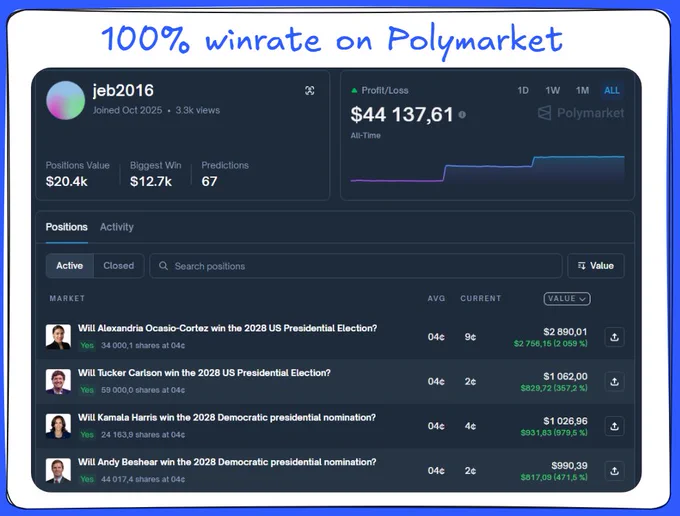Click the $2 890,01 position value
Viewport: 680px width, 516px height.
[x=565, y=332]
